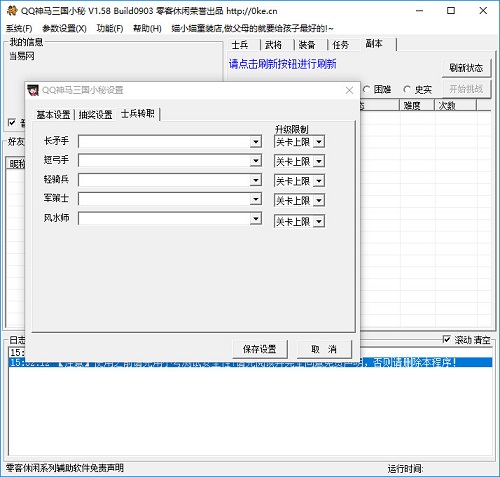Open 军策士 升级限制 关卡上限 dropdown
500x477 pixels.
319,201
